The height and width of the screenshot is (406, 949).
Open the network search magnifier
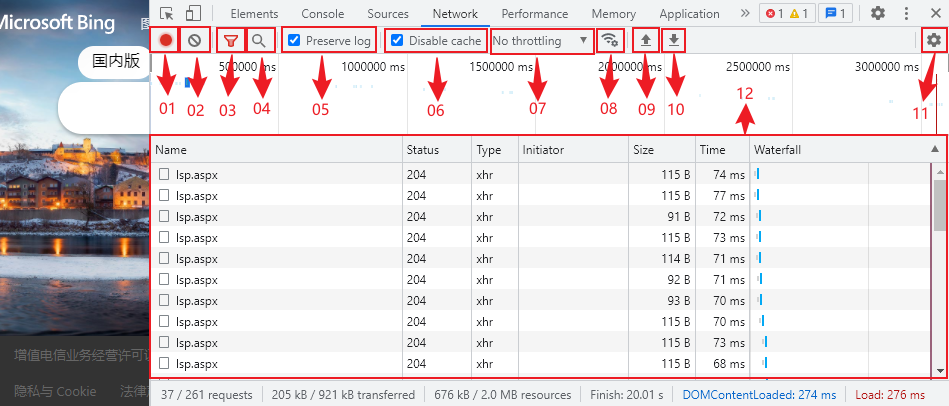tap(259, 41)
